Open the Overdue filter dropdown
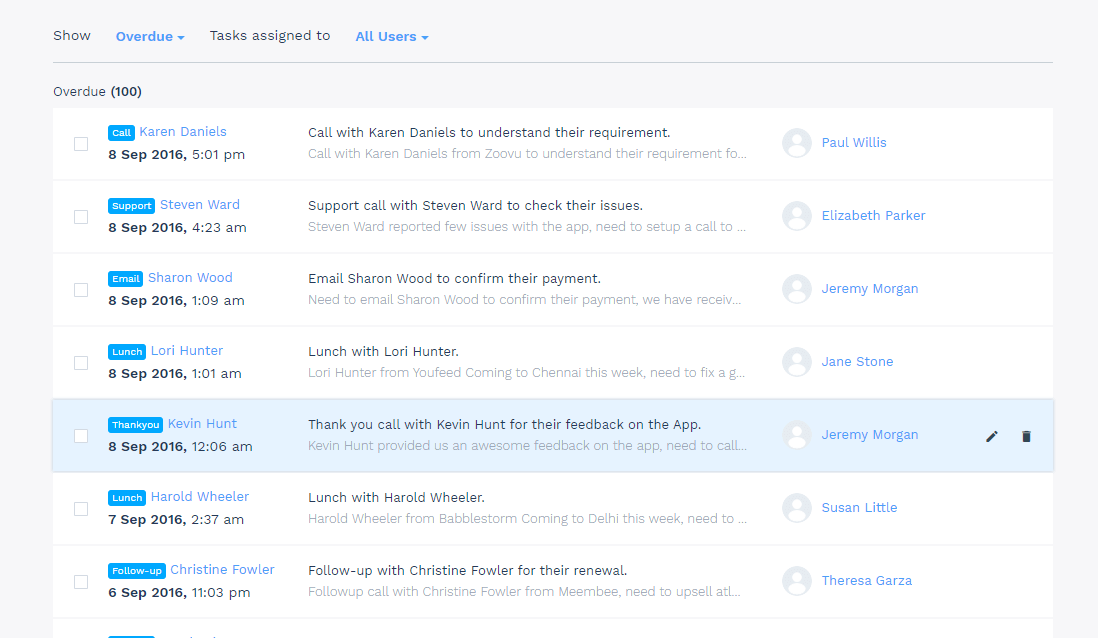This screenshot has height=638, width=1098. (x=150, y=37)
